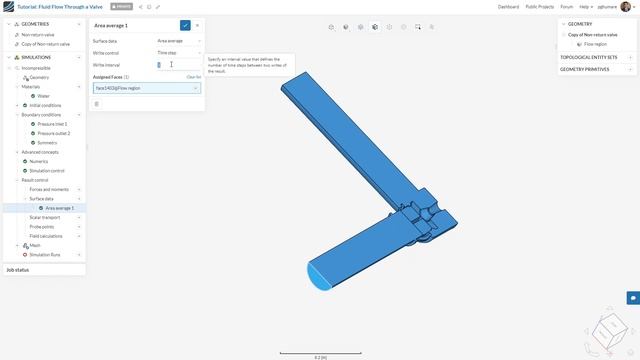Select Non-return valve geometry
The image size is (640, 360).
[x=38, y=35]
